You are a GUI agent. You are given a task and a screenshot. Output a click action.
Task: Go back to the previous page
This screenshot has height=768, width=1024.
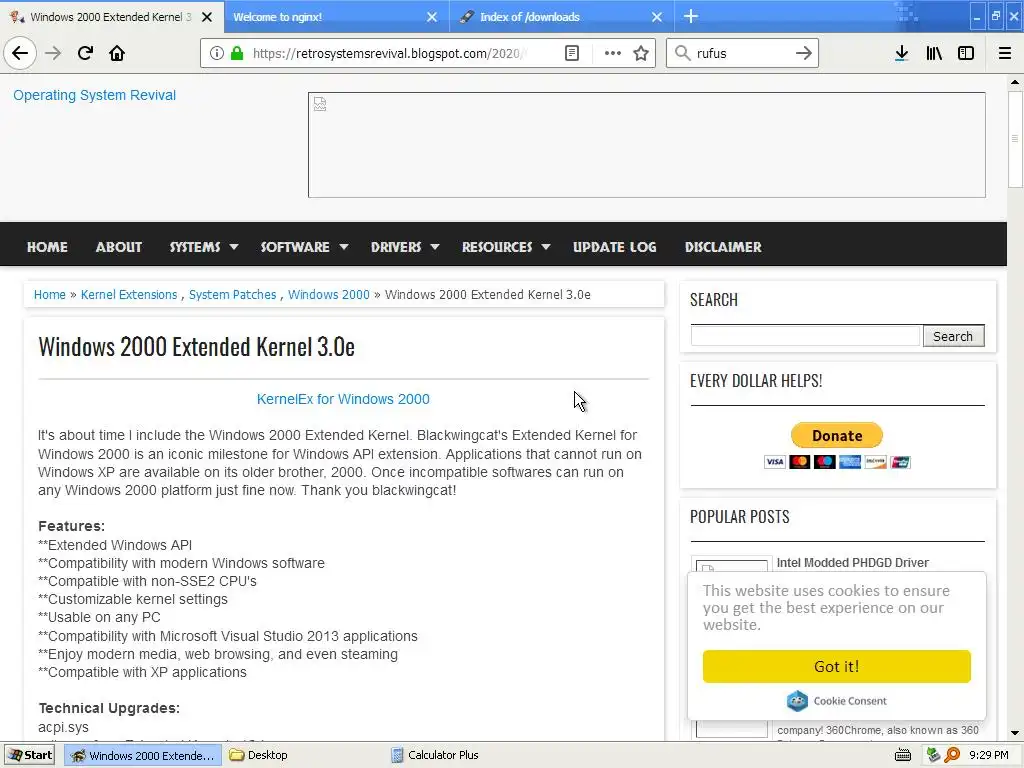tap(20, 53)
